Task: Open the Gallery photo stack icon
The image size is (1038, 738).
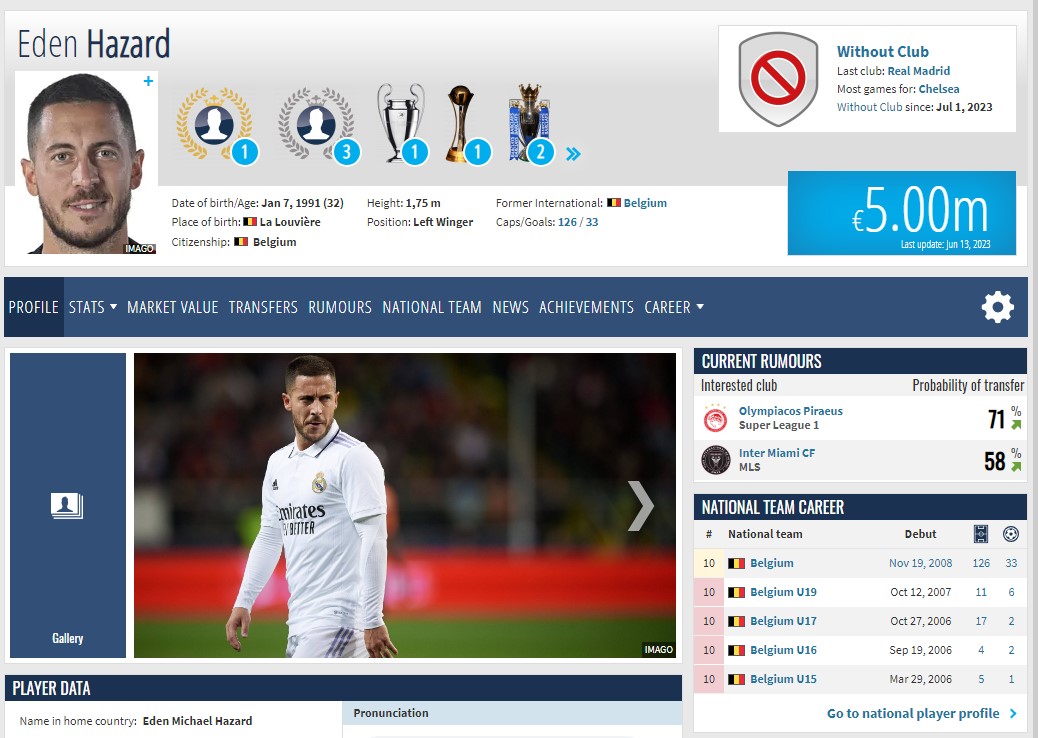Action: tap(67, 506)
